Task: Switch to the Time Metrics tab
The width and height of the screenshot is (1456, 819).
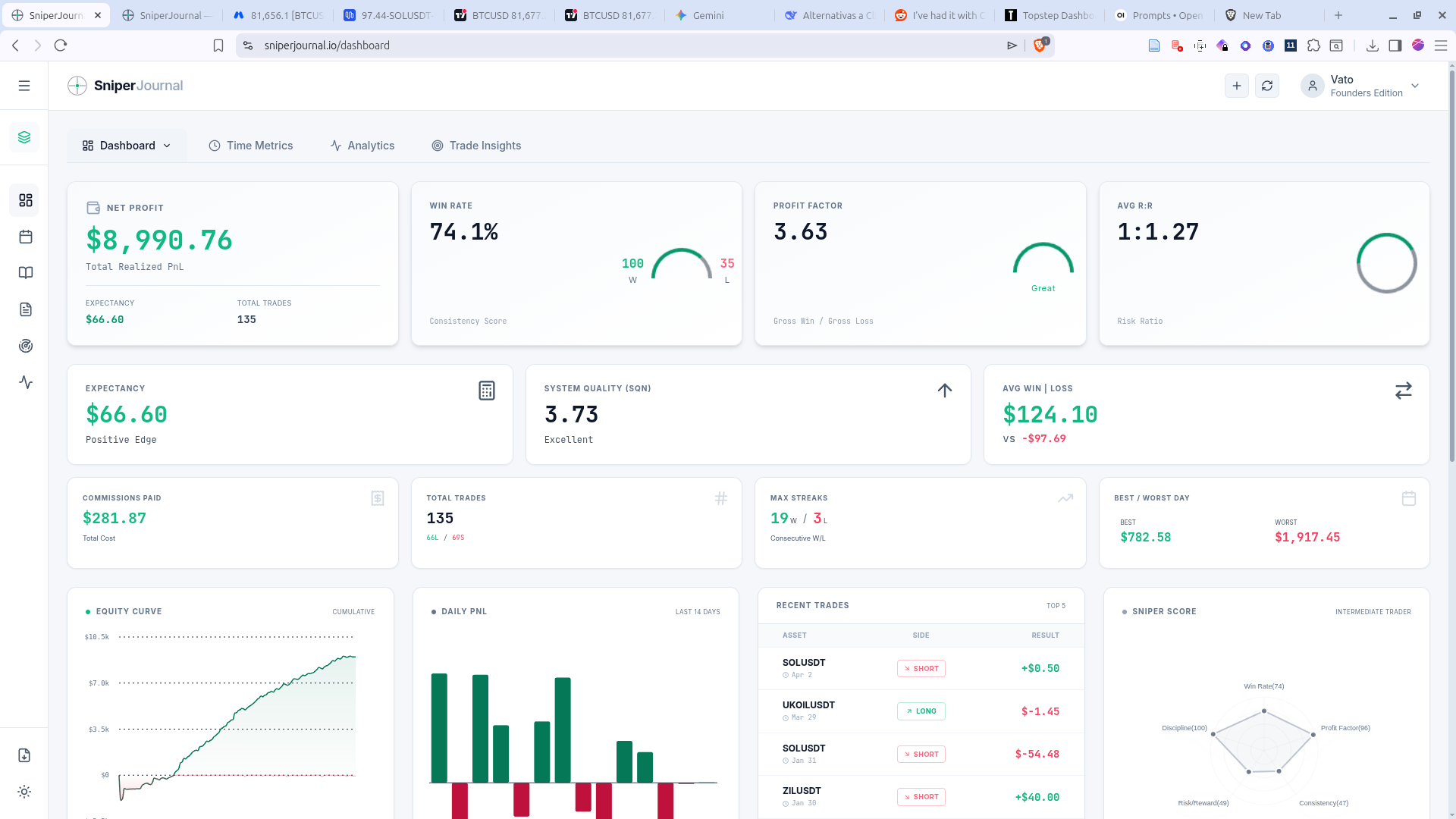Action: (251, 146)
